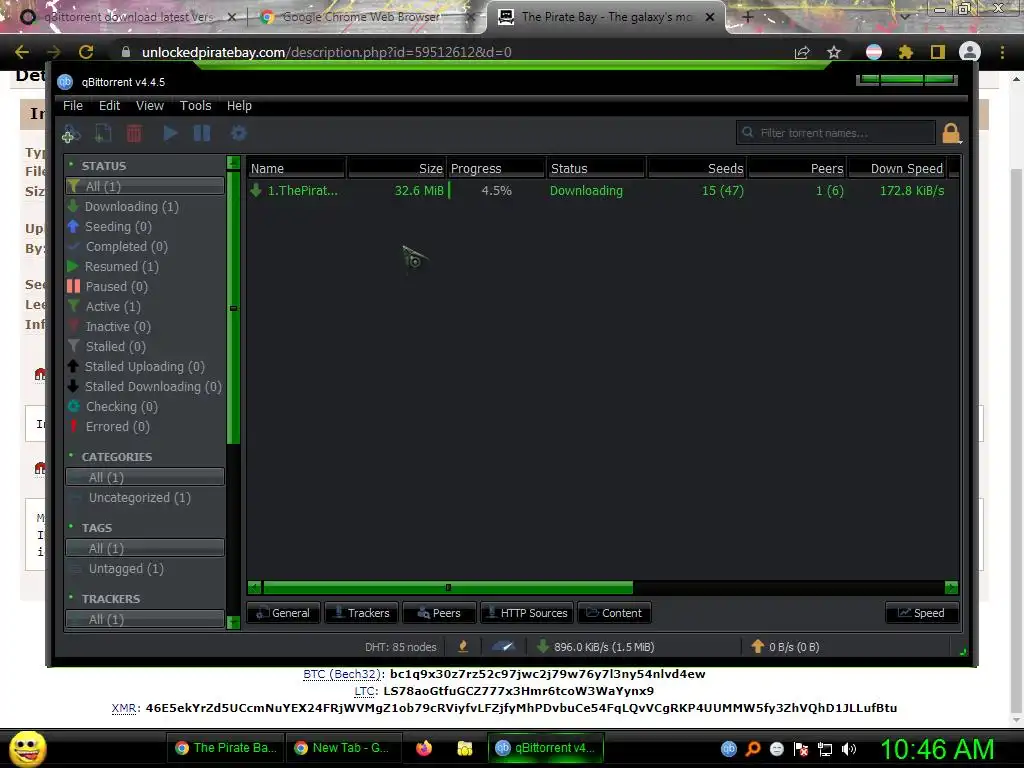The image size is (1024, 768).
Task: Click the red delete torrent toolbar icon
Action: (134, 133)
